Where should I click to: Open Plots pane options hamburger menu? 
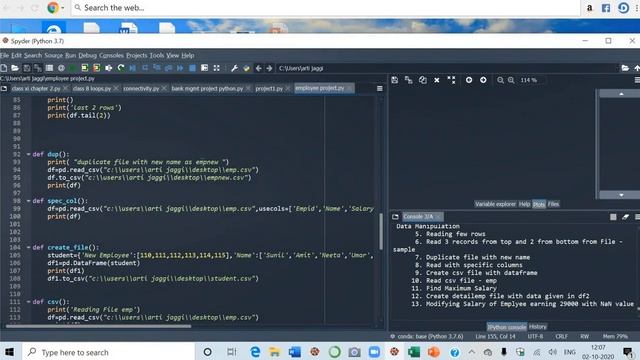click(637, 80)
